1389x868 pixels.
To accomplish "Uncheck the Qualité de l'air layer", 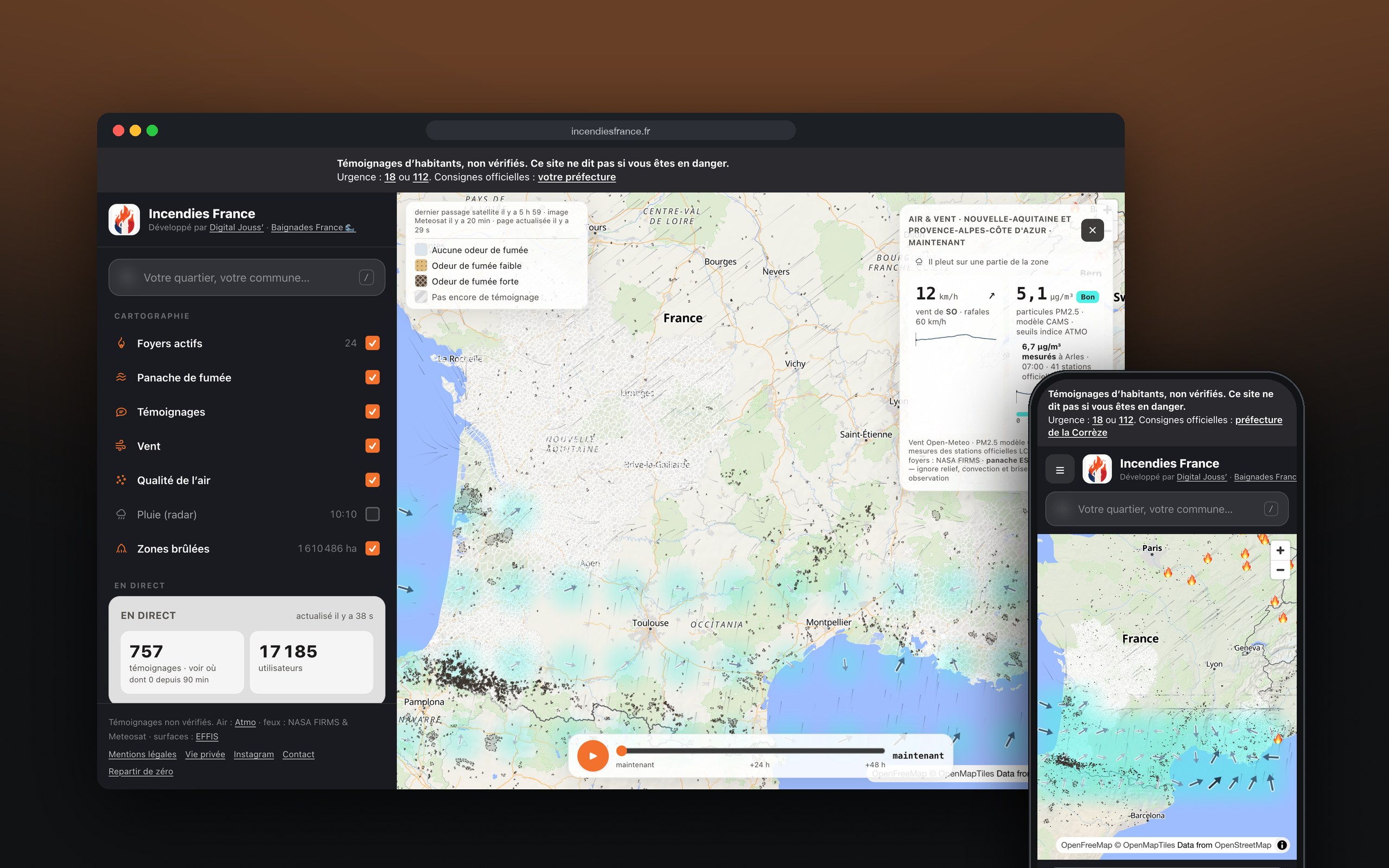I will [373, 480].
